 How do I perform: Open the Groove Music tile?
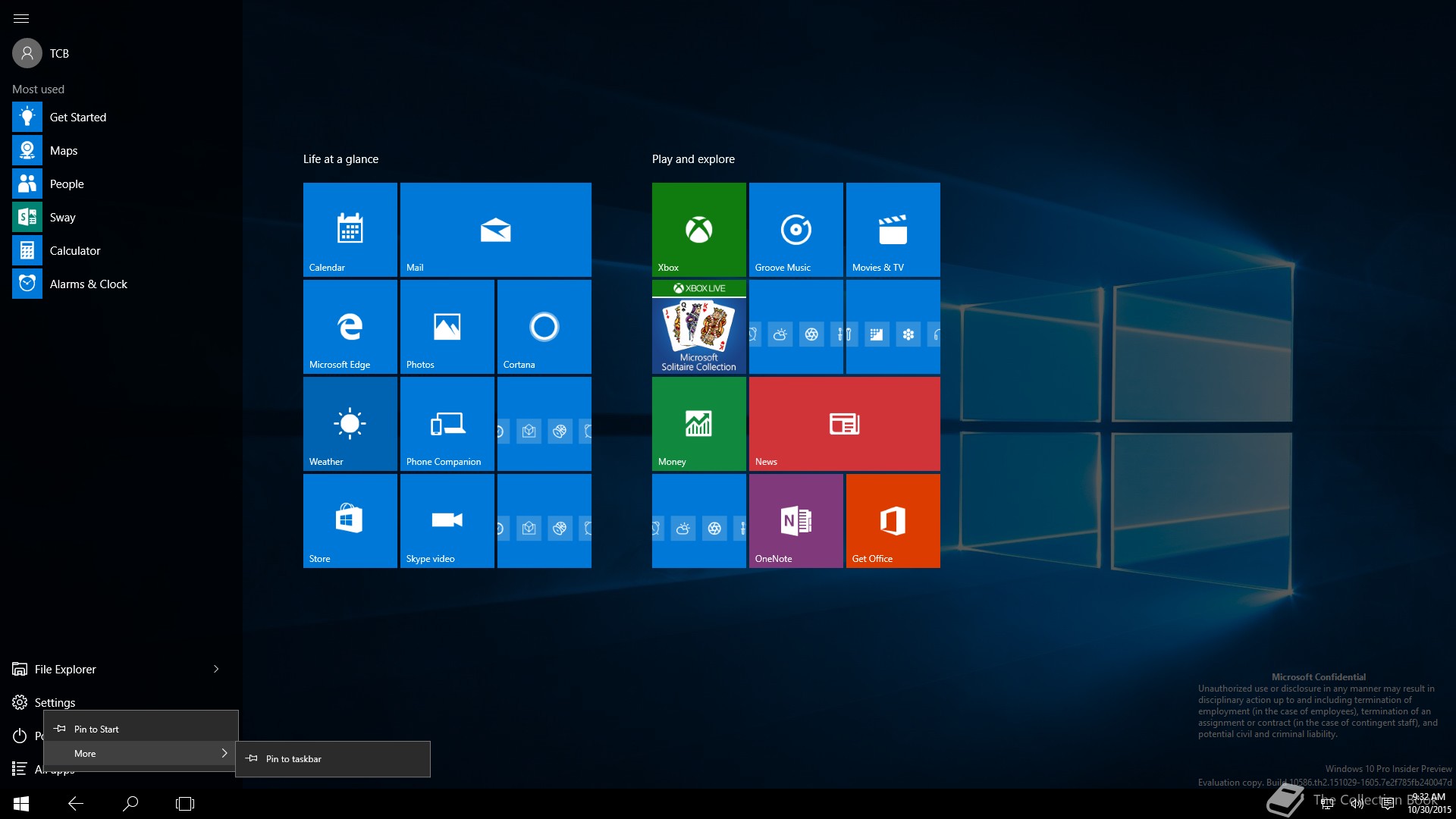click(x=795, y=229)
